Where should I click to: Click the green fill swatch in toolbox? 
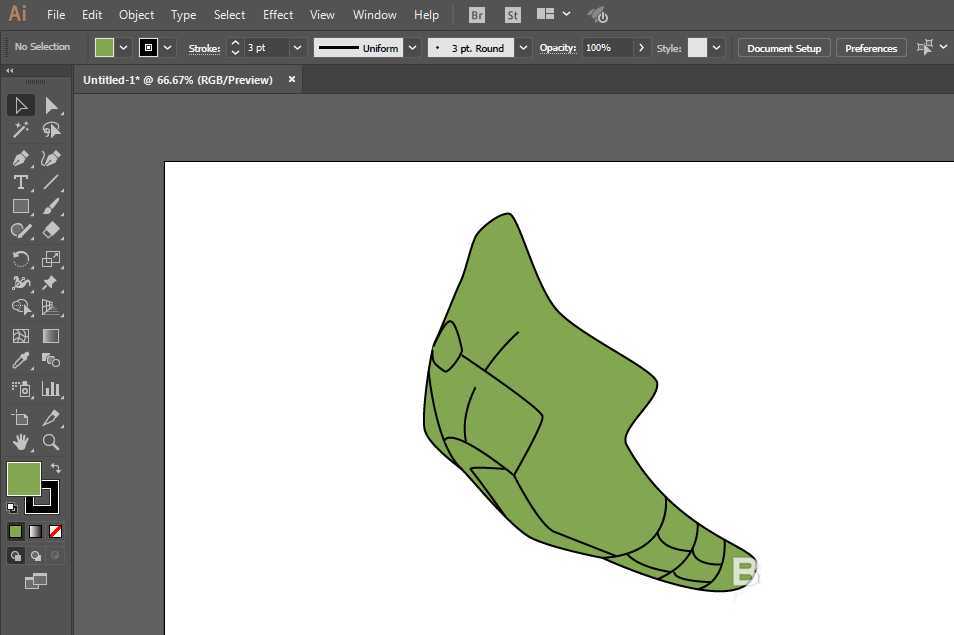coord(23,479)
